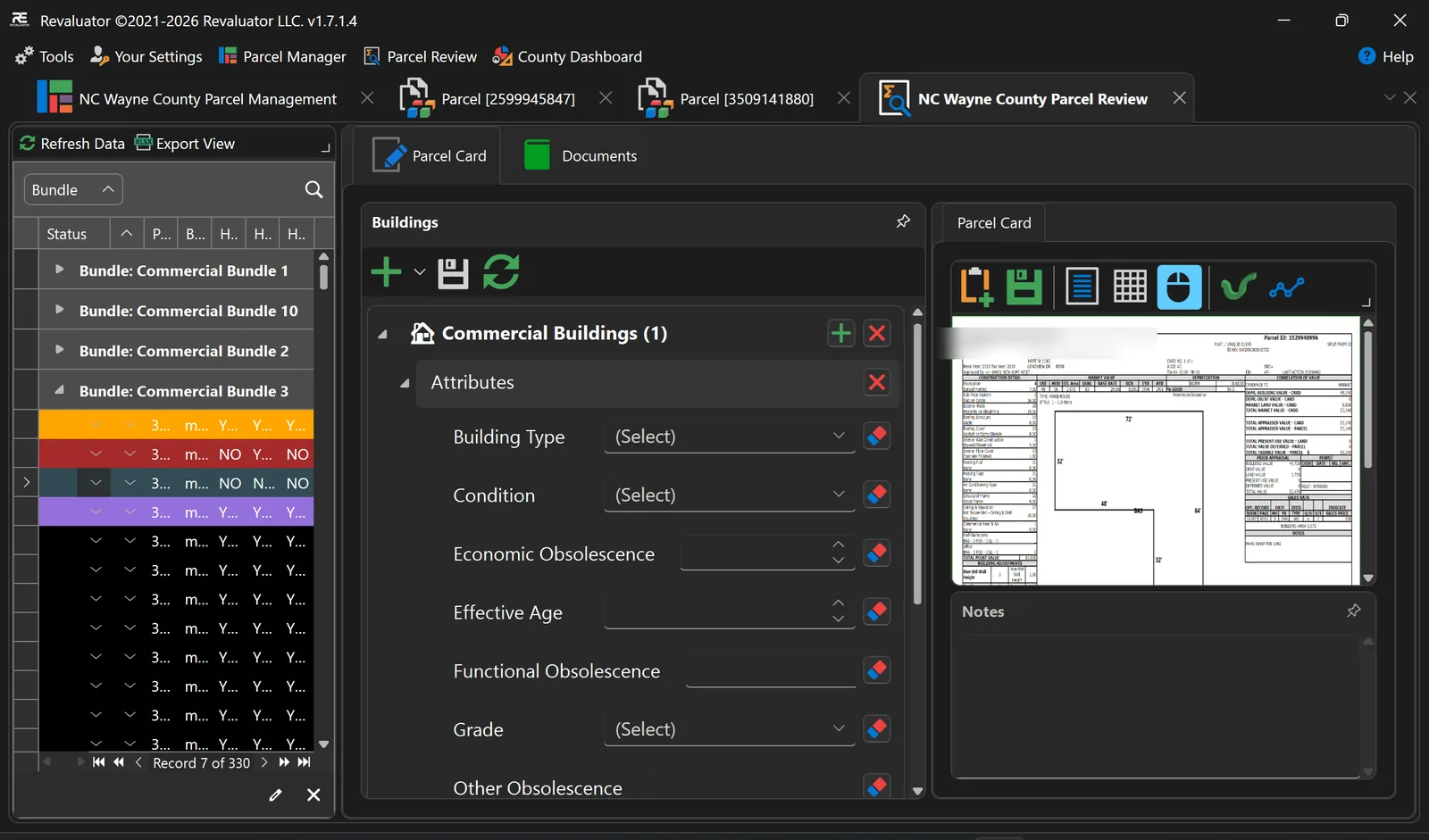Screen dimensions: 1429x840
Task: Close the Parcel [2599945847] tab
Action: (606, 98)
